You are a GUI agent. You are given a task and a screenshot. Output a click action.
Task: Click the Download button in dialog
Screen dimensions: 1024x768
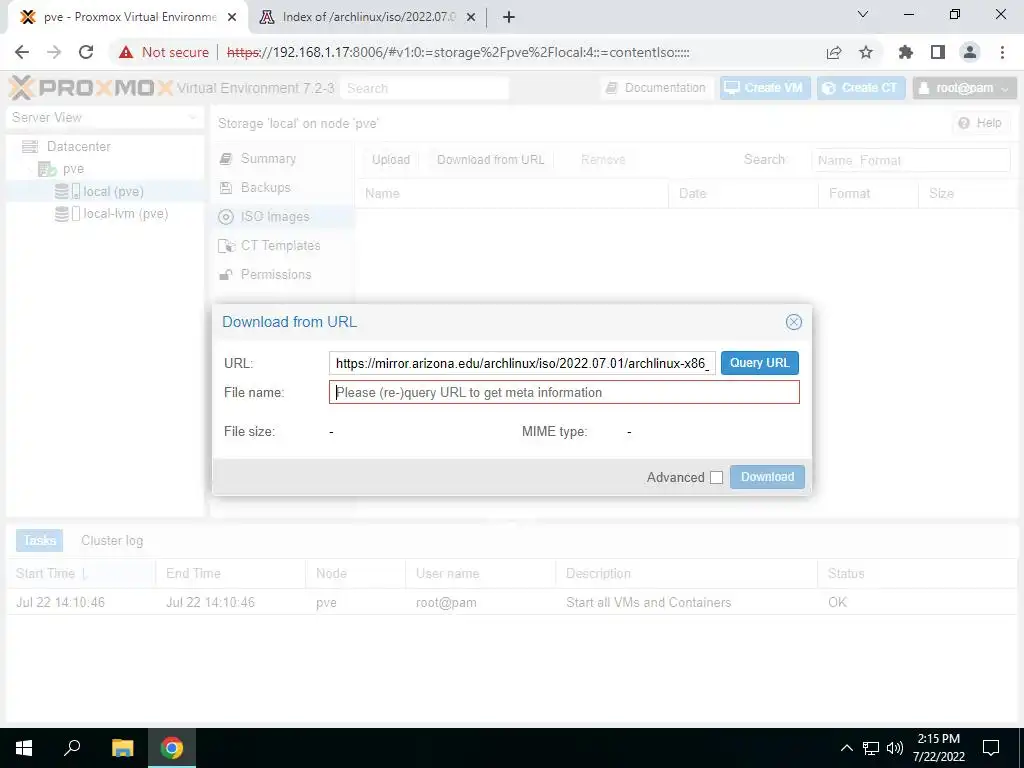[x=767, y=477]
